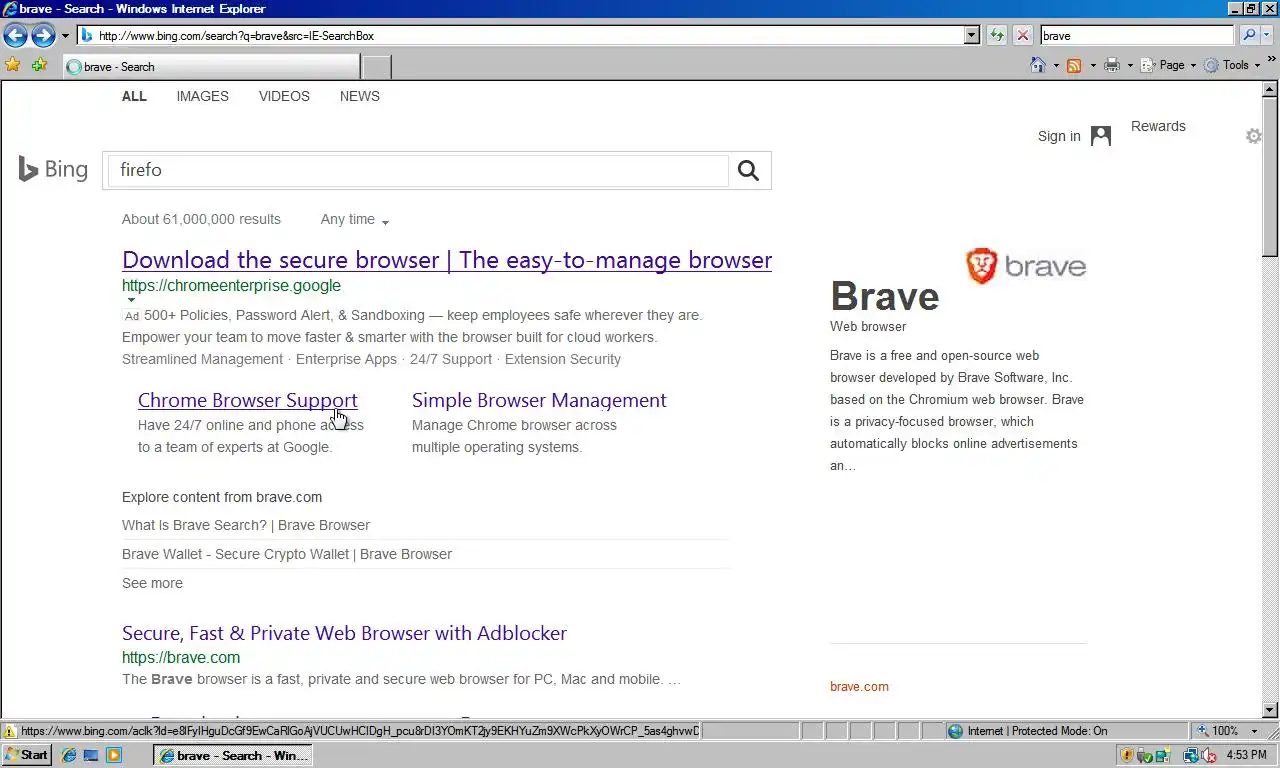Click the 'brave - Search - Win...' taskbar button
This screenshot has width=1280, height=768.
232,755
